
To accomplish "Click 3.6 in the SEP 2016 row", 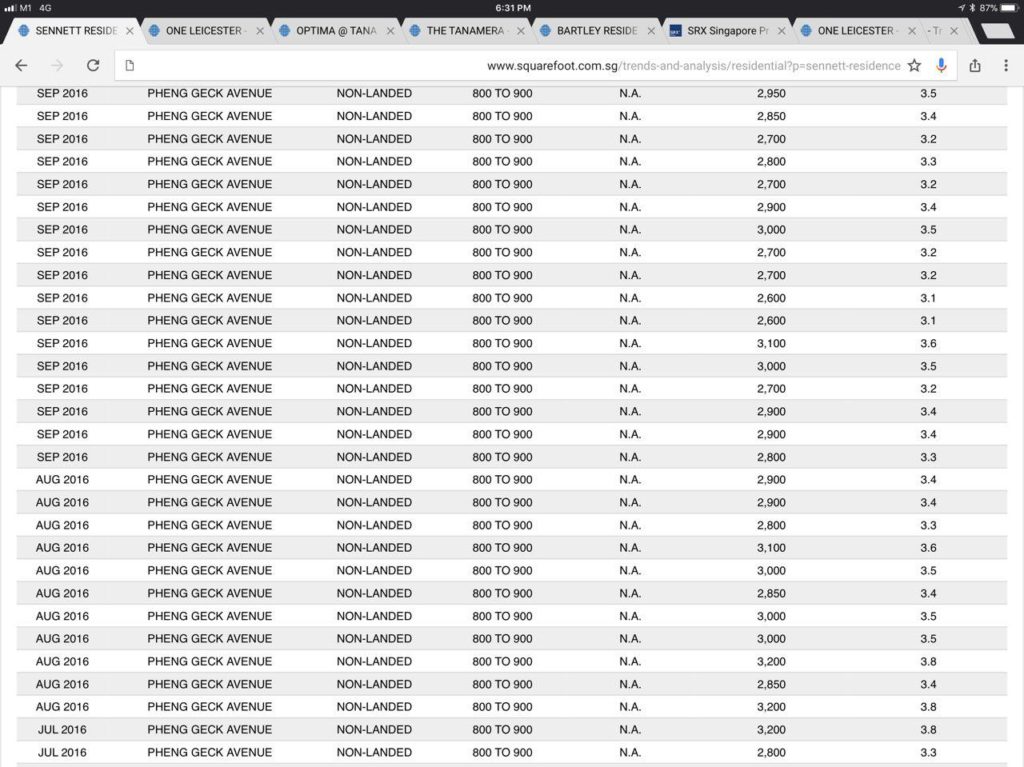I will click(928, 344).
